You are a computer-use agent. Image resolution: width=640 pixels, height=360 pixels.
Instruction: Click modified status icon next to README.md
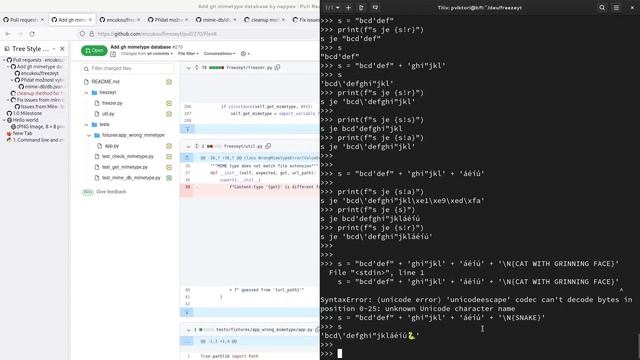[169, 82]
